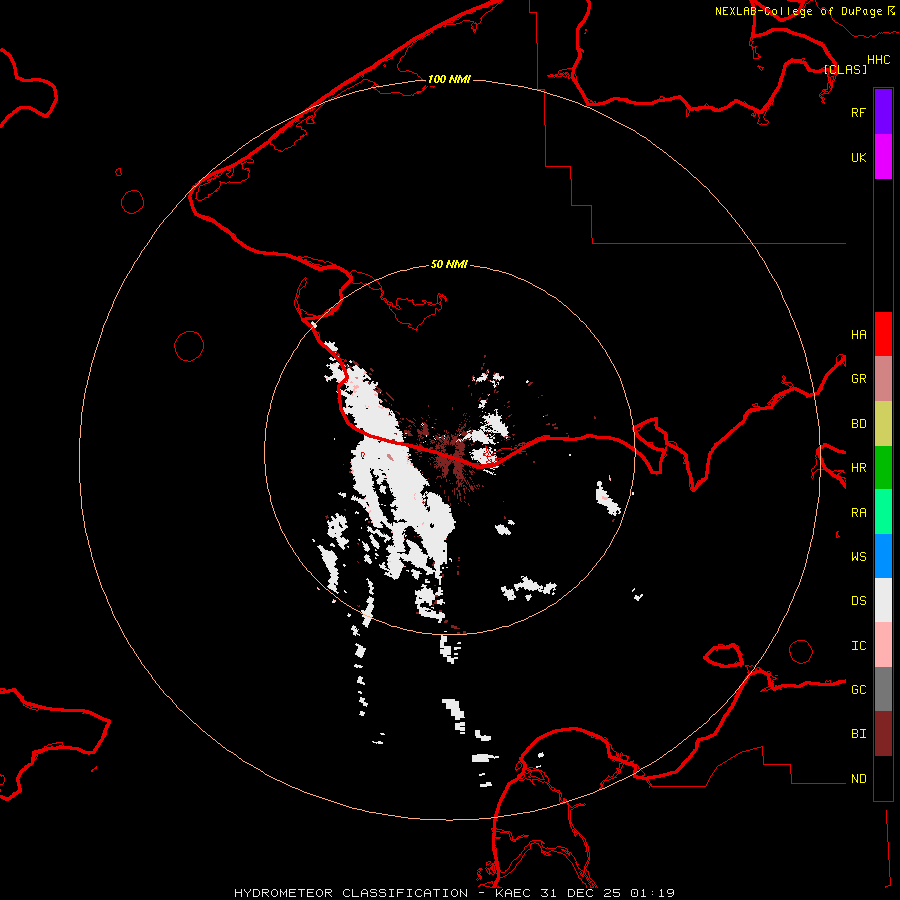The width and height of the screenshot is (900, 900).
Task: Click the GC legend label
Action: (859, 689)
